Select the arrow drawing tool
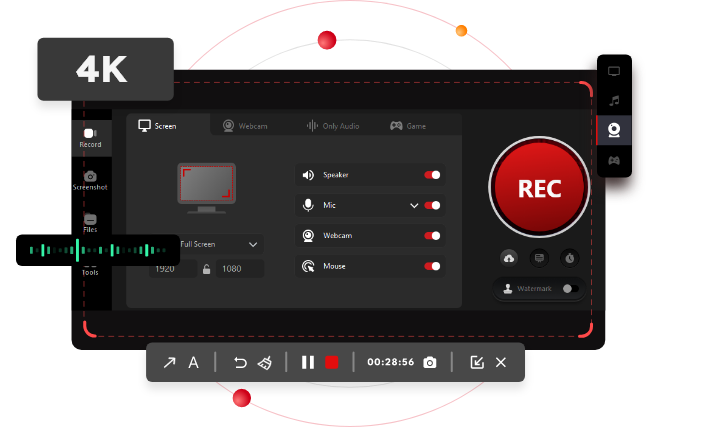 click(x=169, y=362)
